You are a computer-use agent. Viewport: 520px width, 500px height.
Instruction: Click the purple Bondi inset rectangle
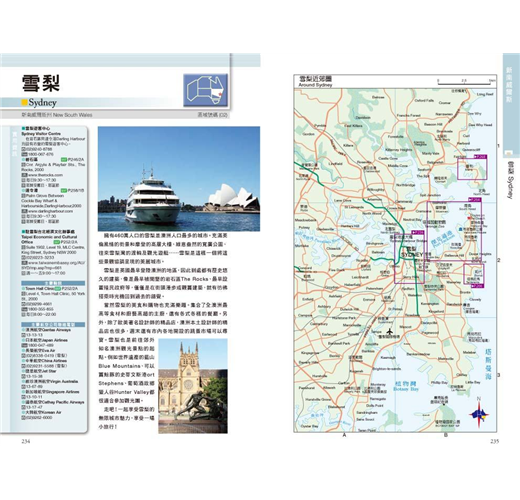(x=474, y=274)
